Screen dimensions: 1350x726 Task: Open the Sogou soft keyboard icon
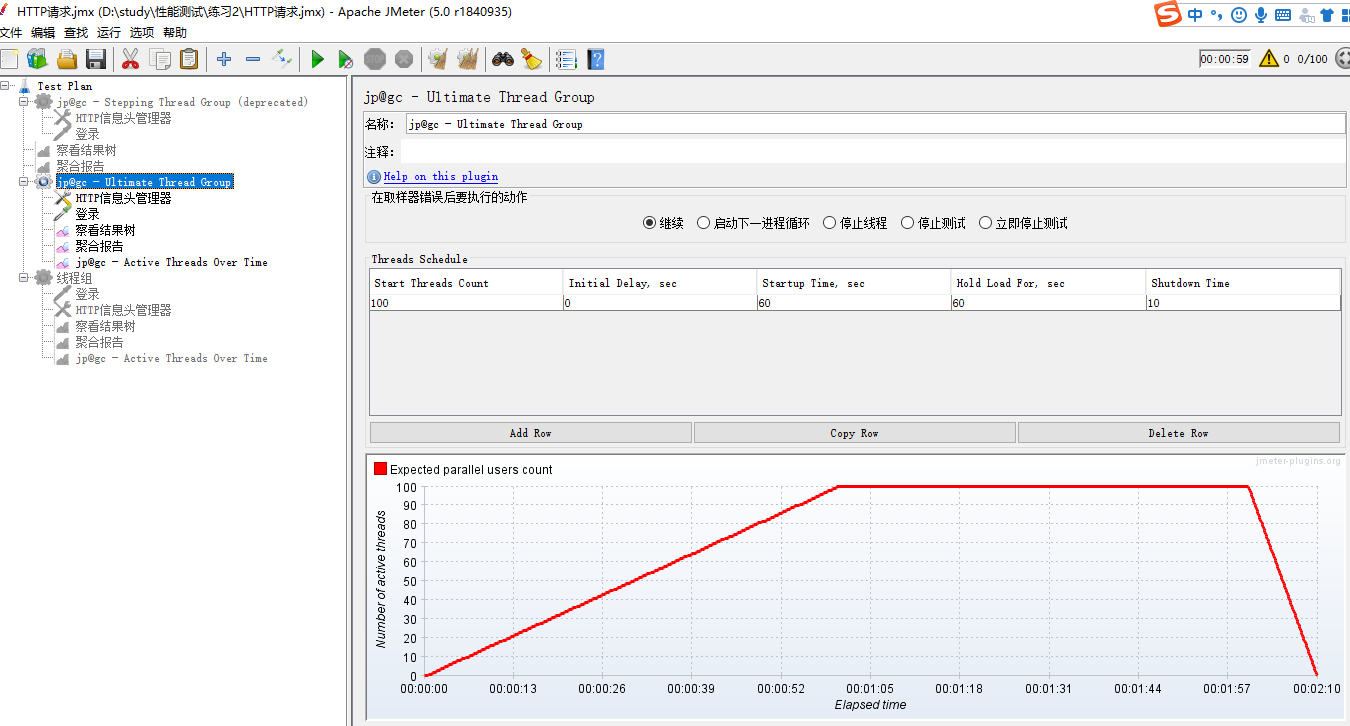point(1281,15)
